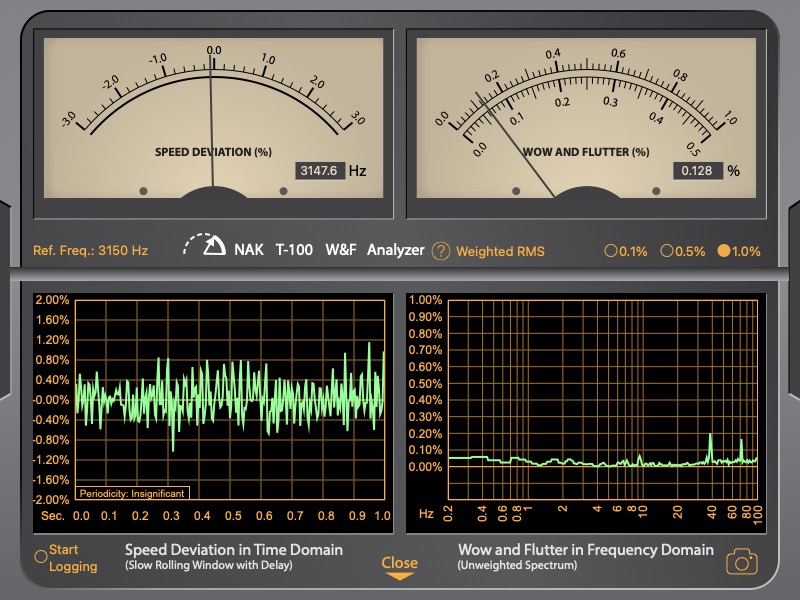Select the 0.5% range radio button
The height and width of the screenshot is (600, 800).
[x=666, y=251]
